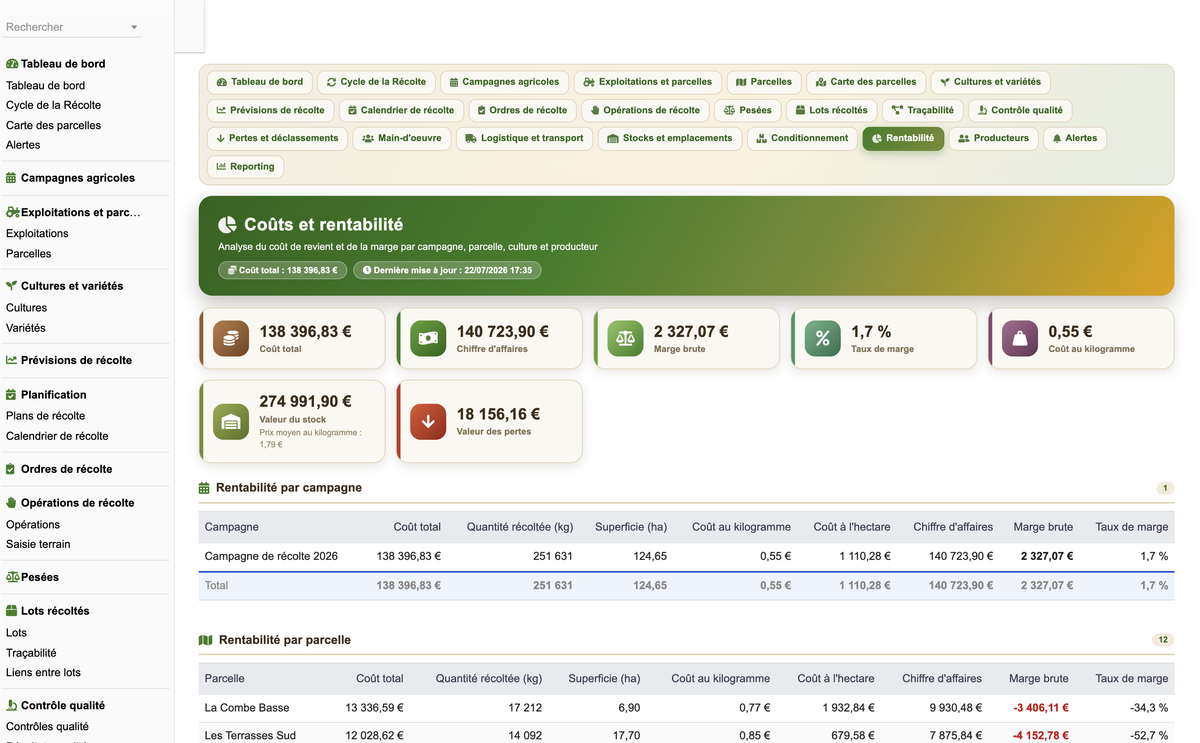Go to Variétés in the sidebar
1200x743 pixels.
click(x=26, y=328)
